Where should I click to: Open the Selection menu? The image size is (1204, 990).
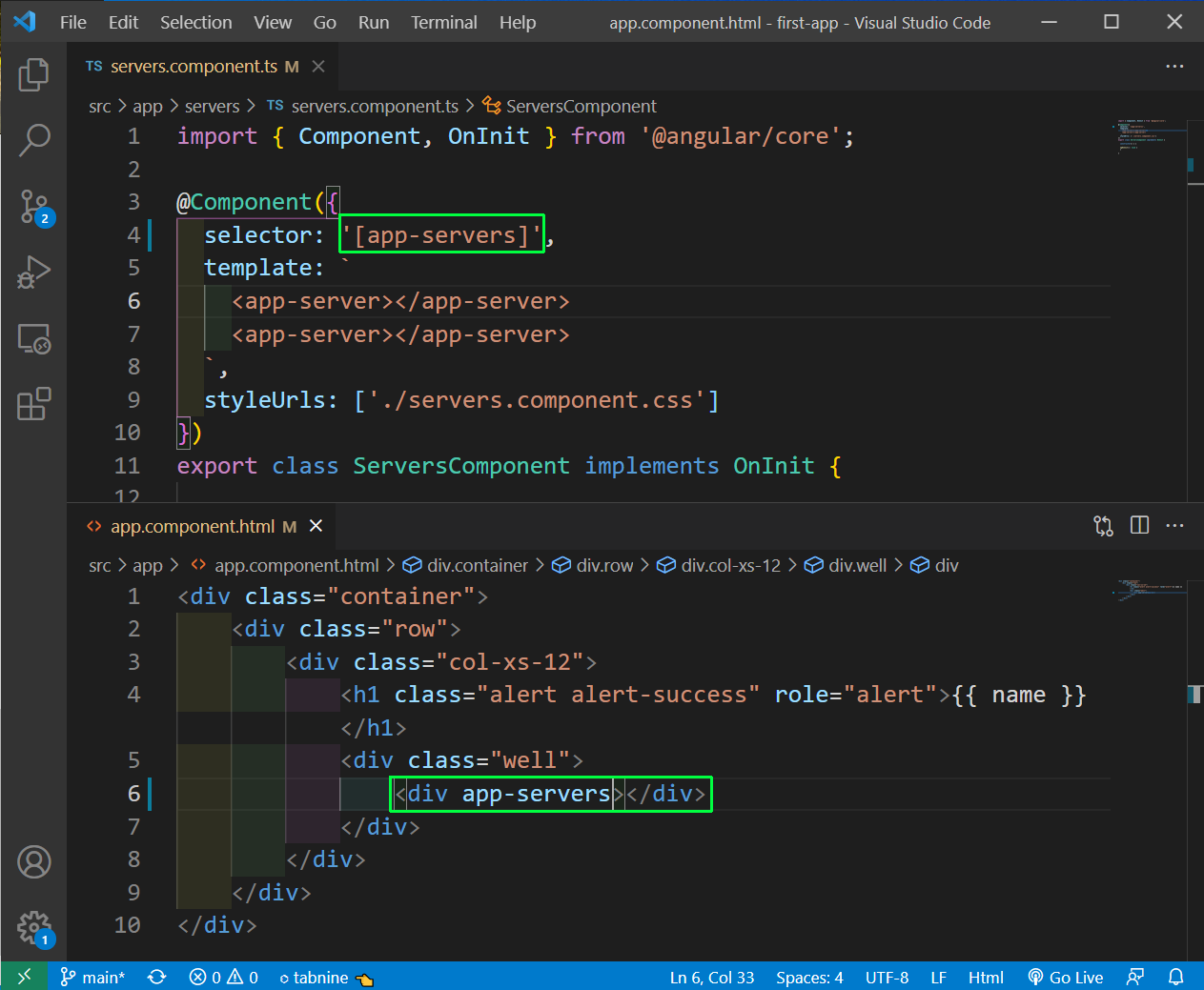196,22
